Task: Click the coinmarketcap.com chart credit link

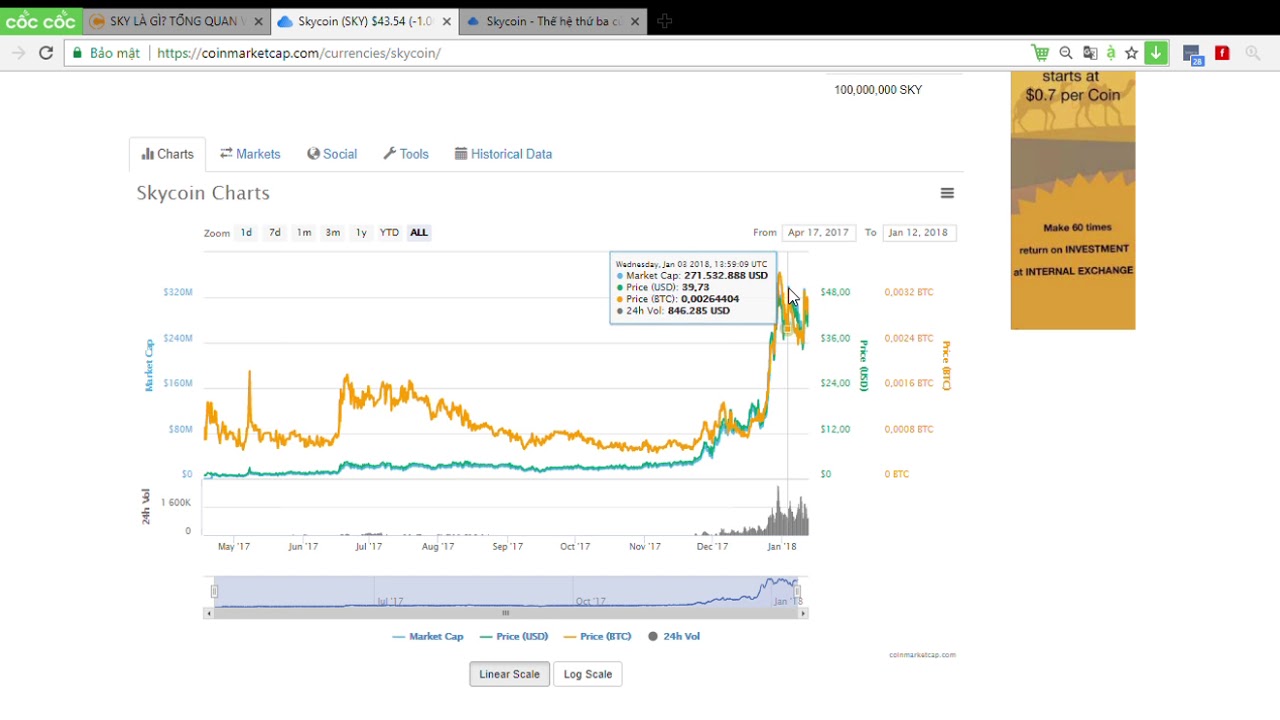Action: [922, 655]
